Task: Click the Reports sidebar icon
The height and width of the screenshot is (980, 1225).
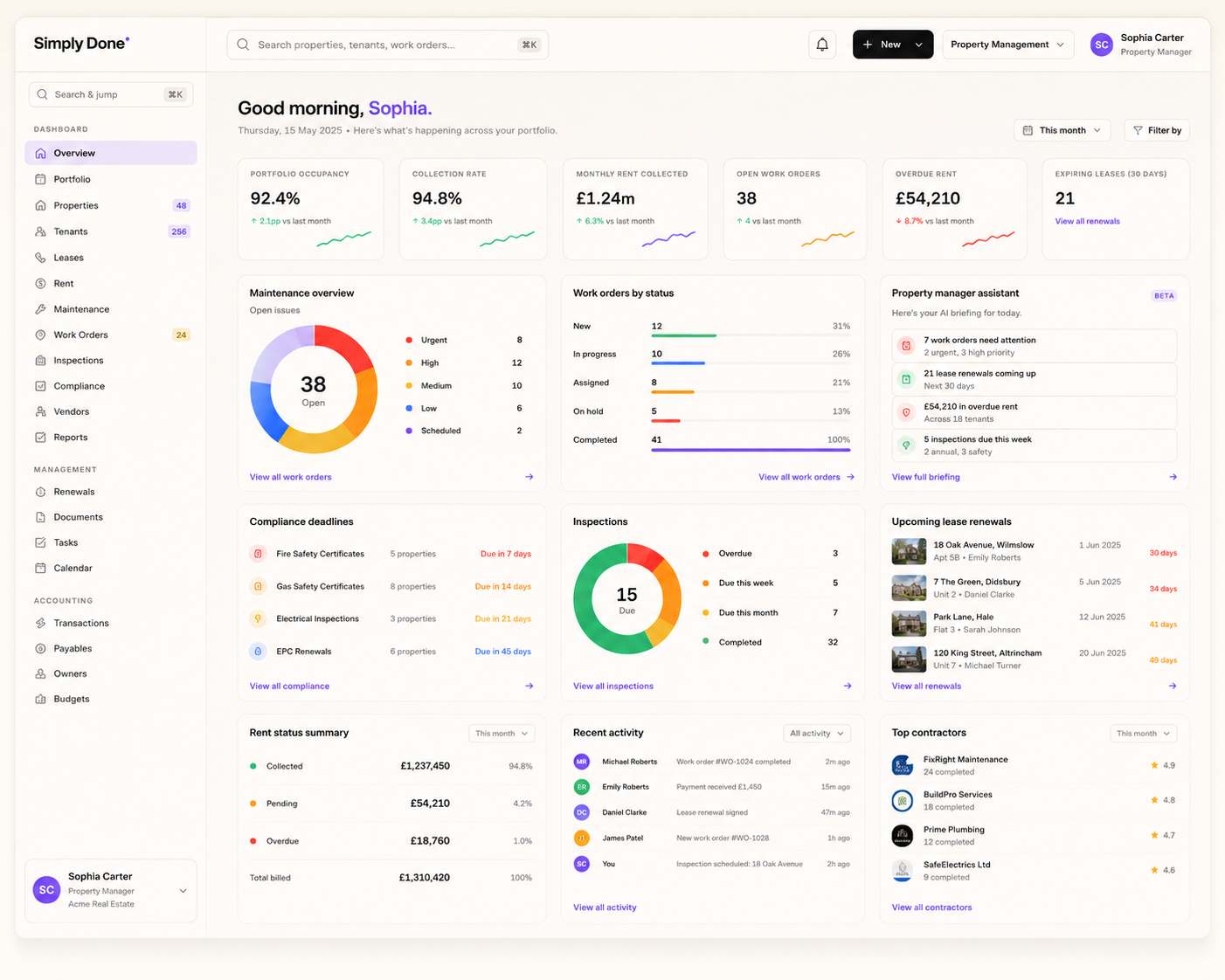Action: 40,438
